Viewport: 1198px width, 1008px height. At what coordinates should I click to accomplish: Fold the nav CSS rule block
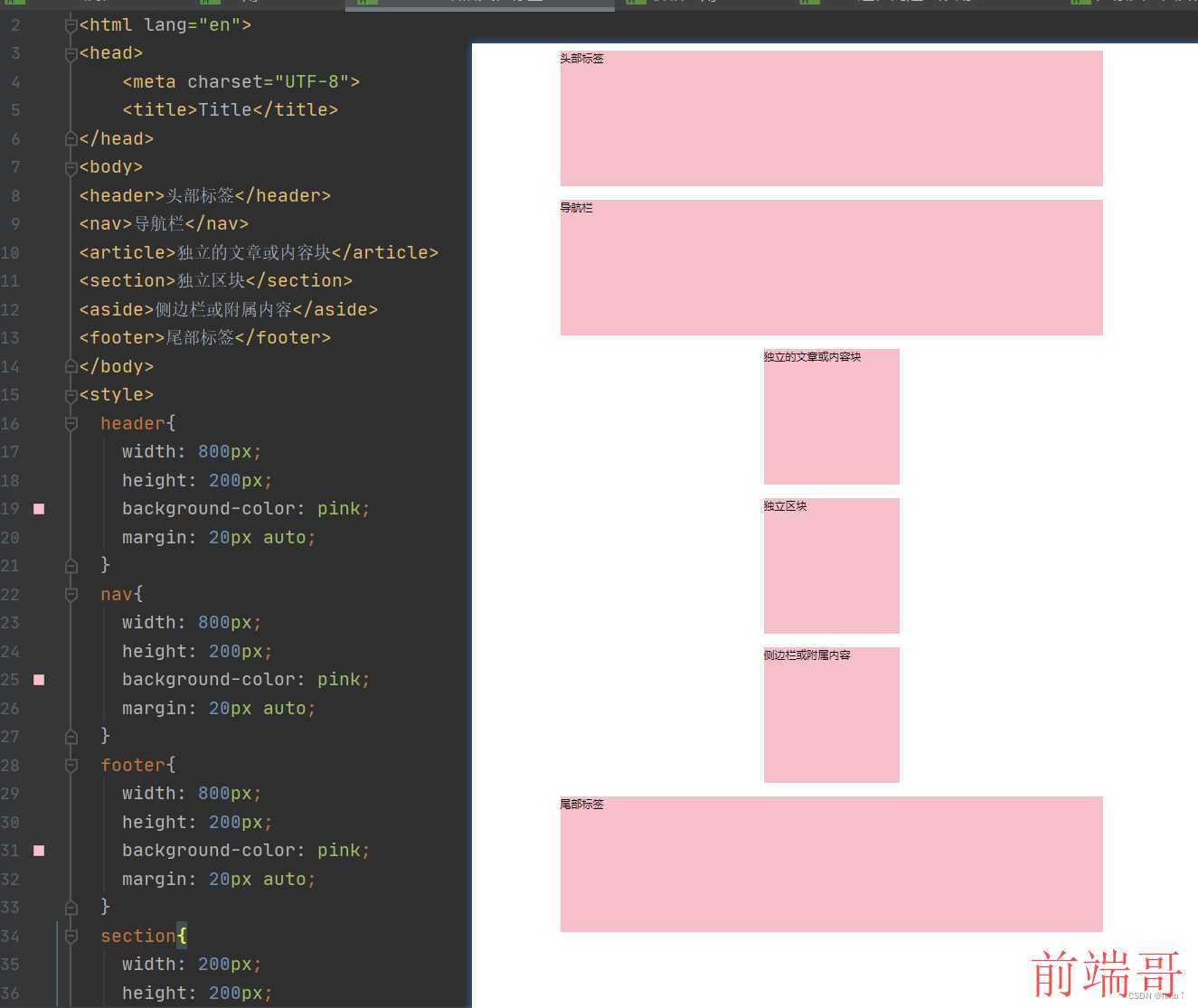pyautogui.click(x=71, y=595)
